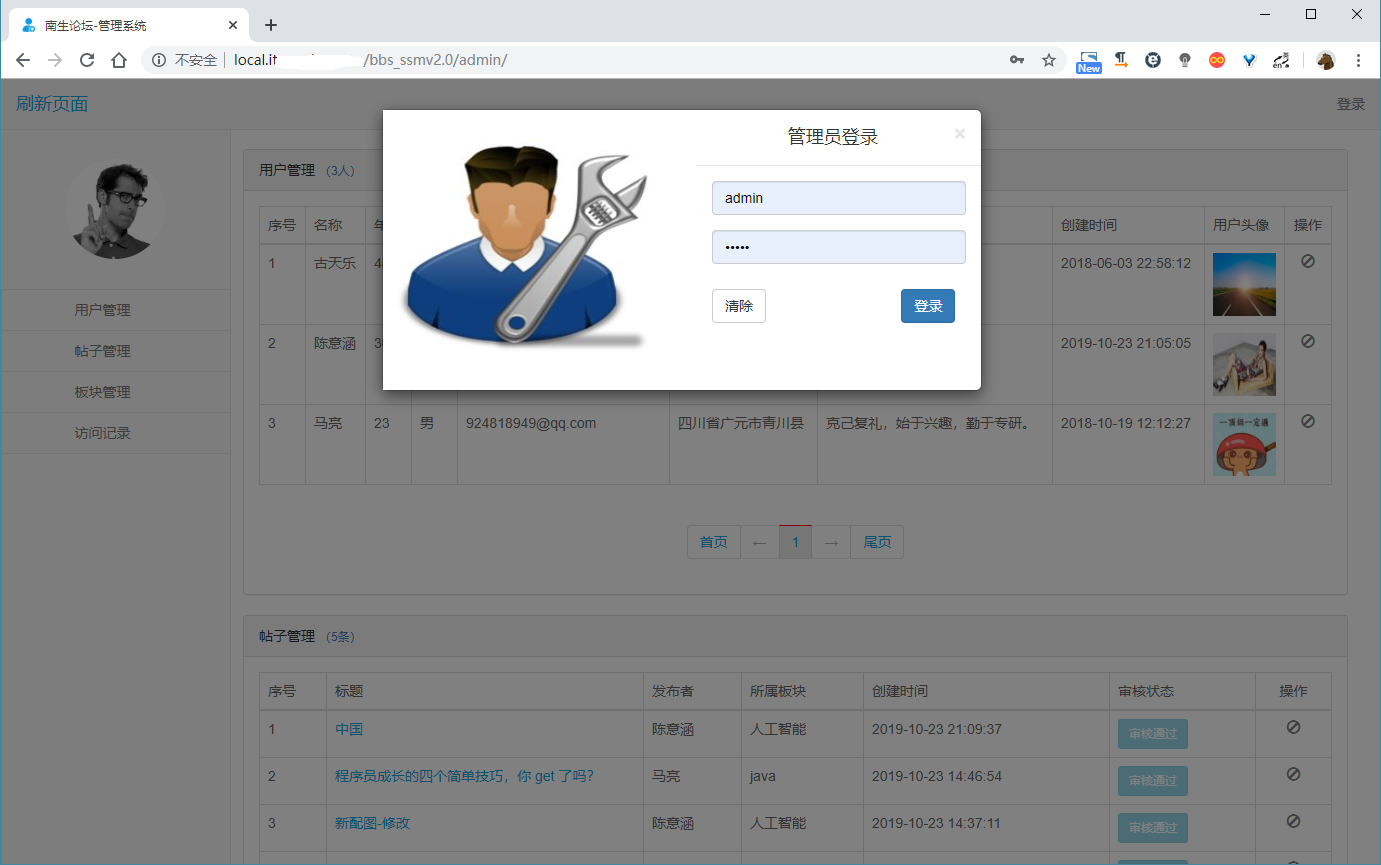Select page 1 in pagination
The height and width of the screenshot is (865, 1381).
[795, 542]
